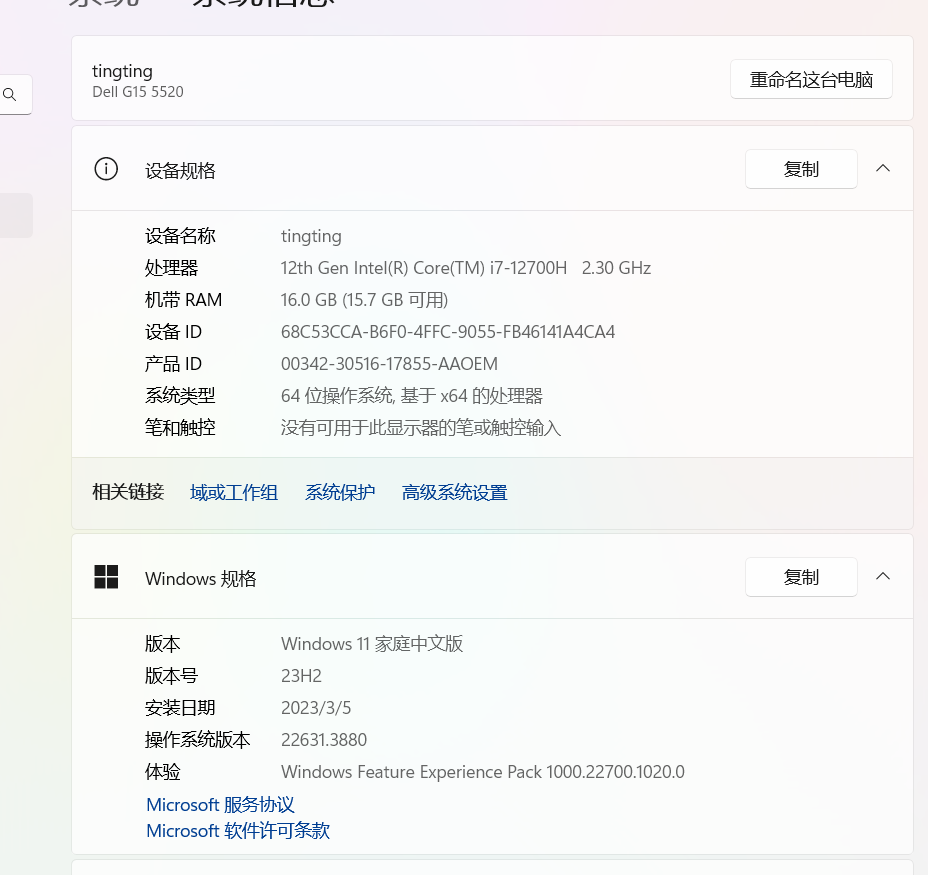
Task: Click the 产品 ID label
Action: (x=173, y=363)
